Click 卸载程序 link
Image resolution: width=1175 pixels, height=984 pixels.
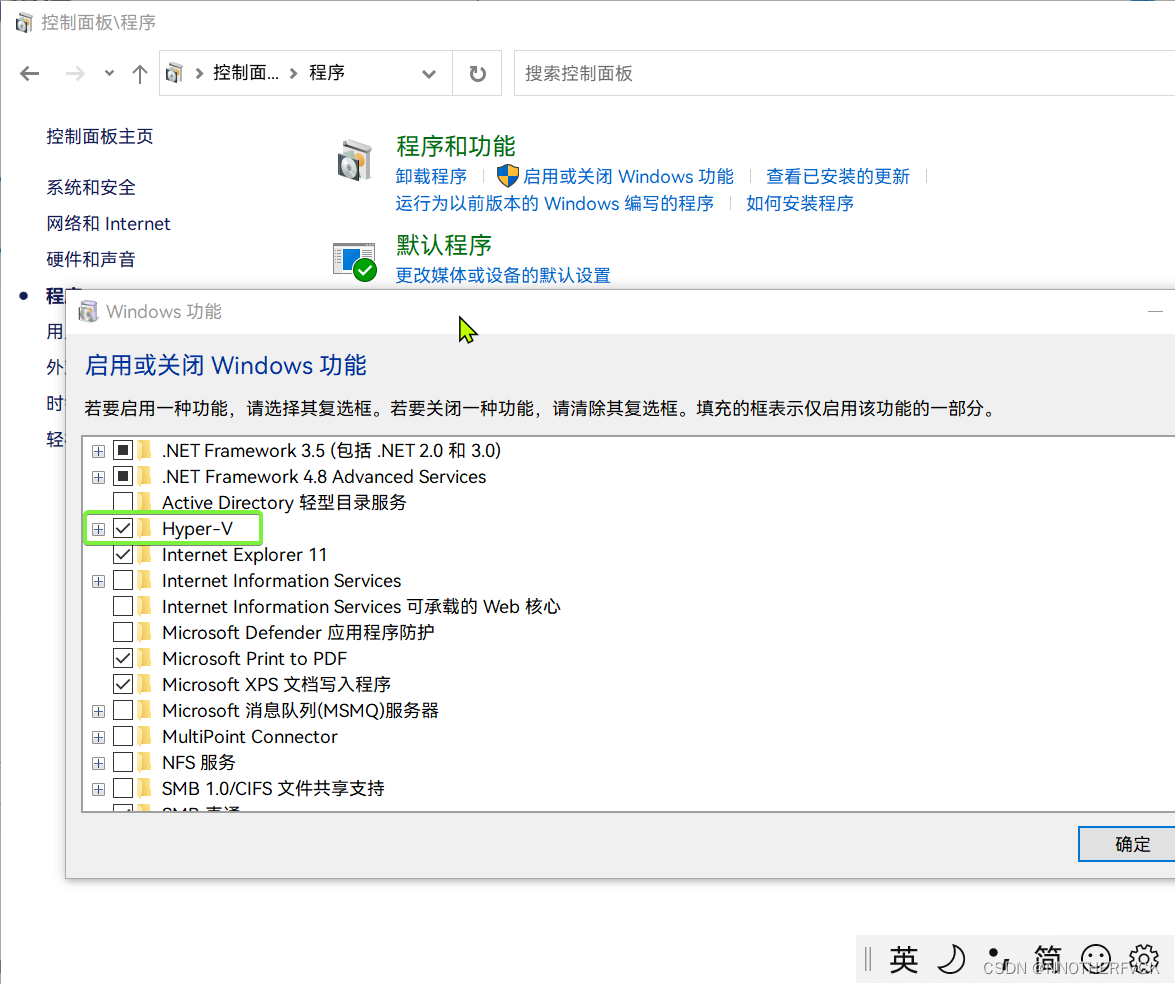[431, 177]
